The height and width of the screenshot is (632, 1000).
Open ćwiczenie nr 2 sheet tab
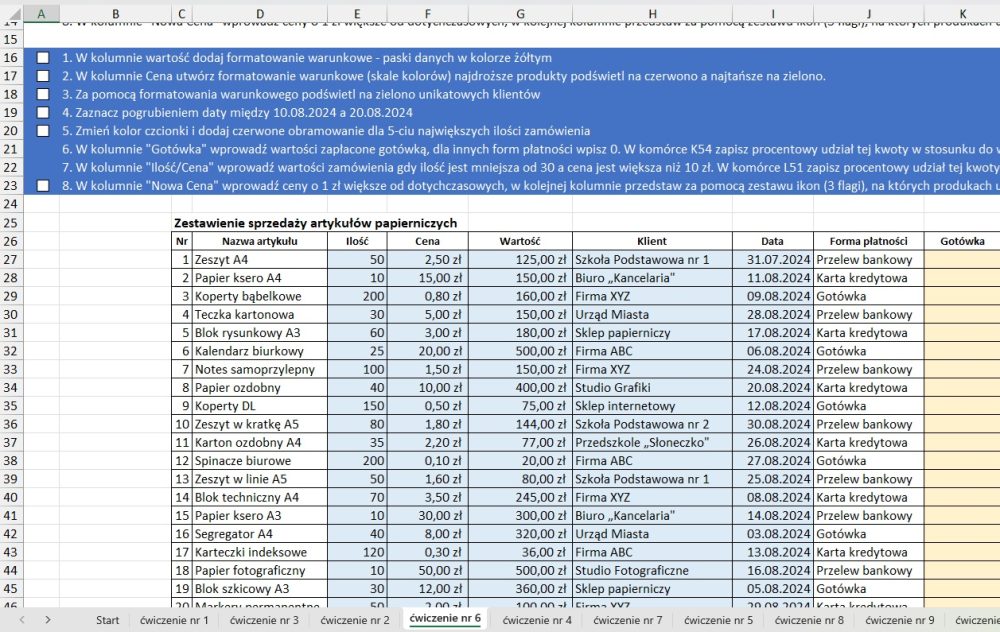[x=355, y=620]
